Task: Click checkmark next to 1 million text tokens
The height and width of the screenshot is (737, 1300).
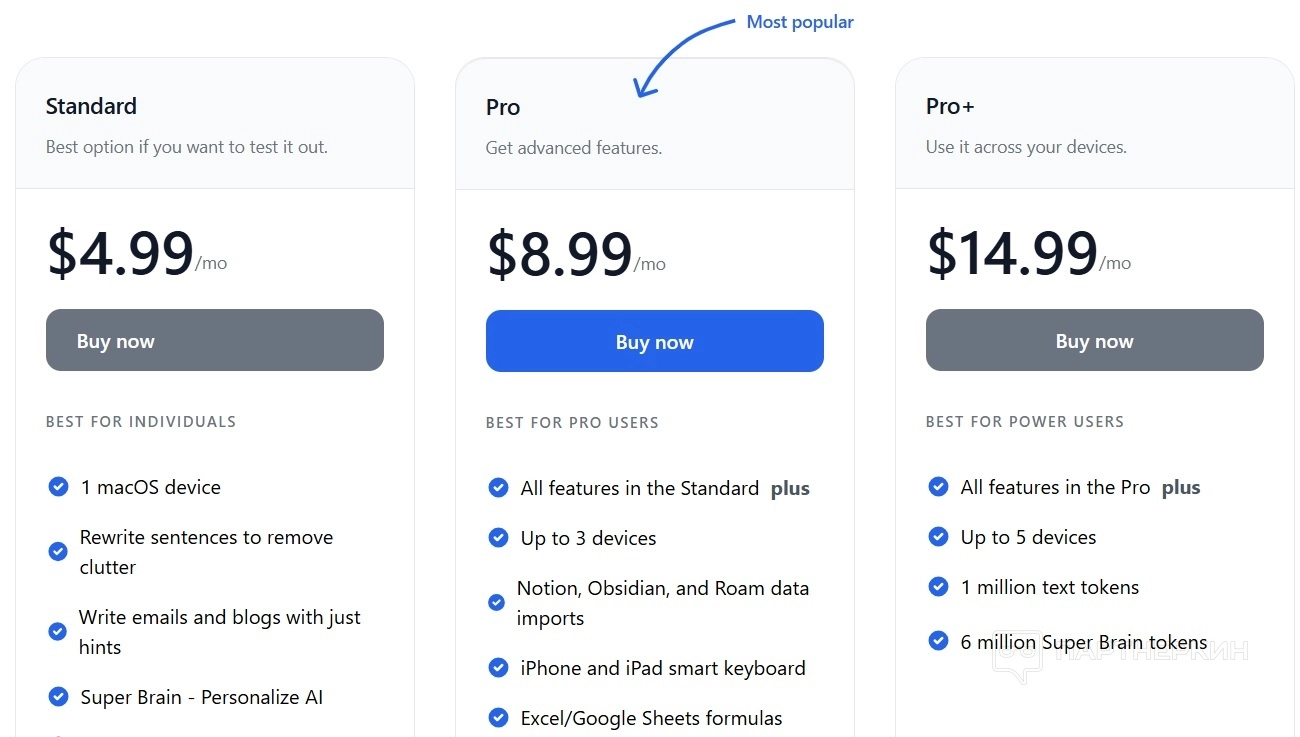Action: pyautogui.click(x=938, y=587)
